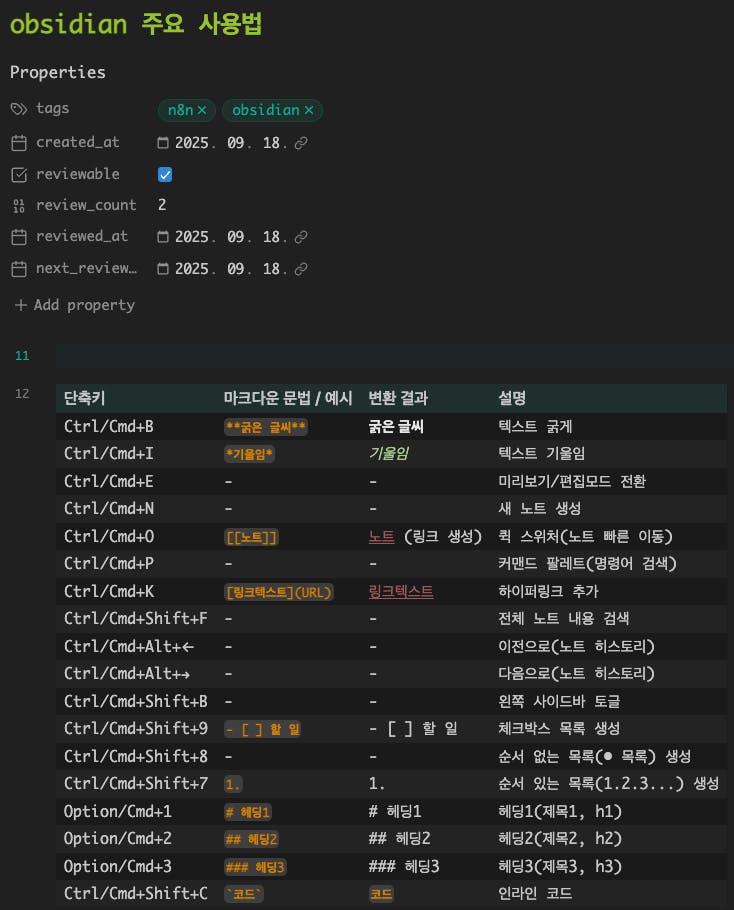Open daily note link of created_at date

pos(301,143)
